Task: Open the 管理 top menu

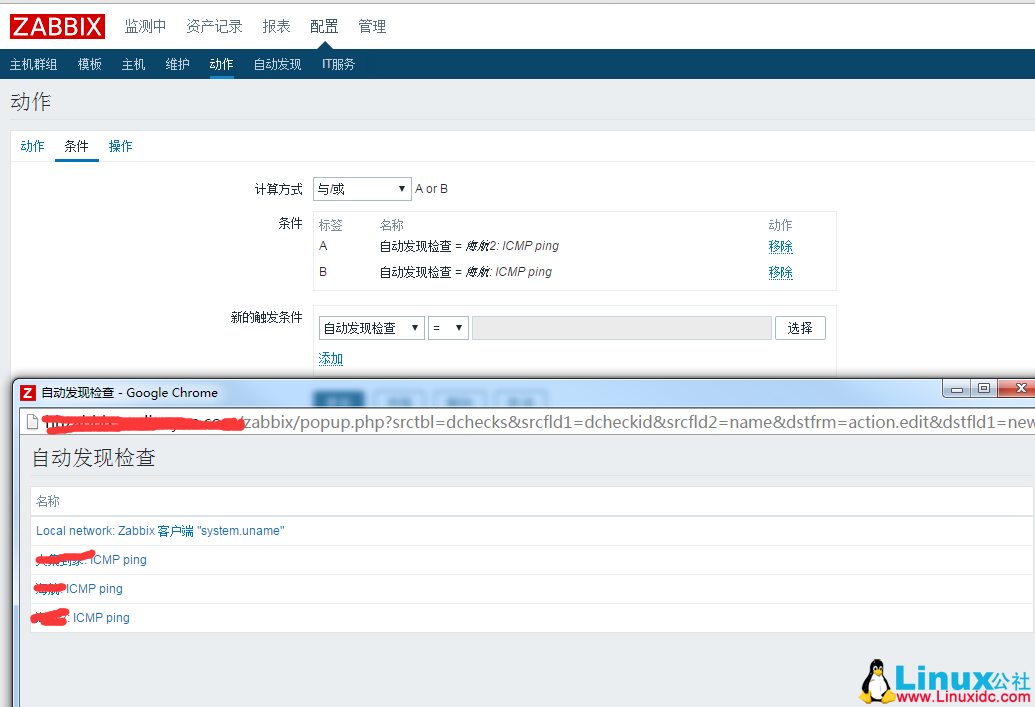Action: (x=372, y=26)
